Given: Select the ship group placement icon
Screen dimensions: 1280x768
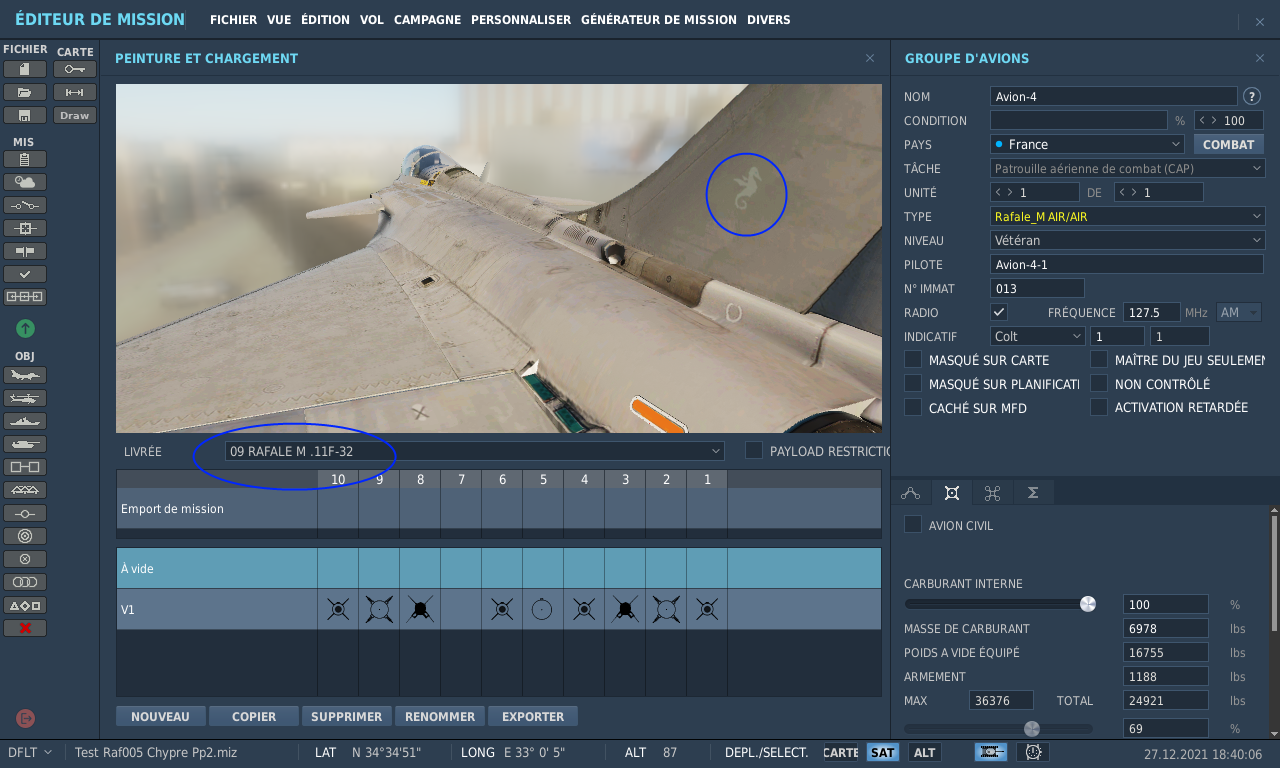Looking at the screenshot, I should (25, 421).
